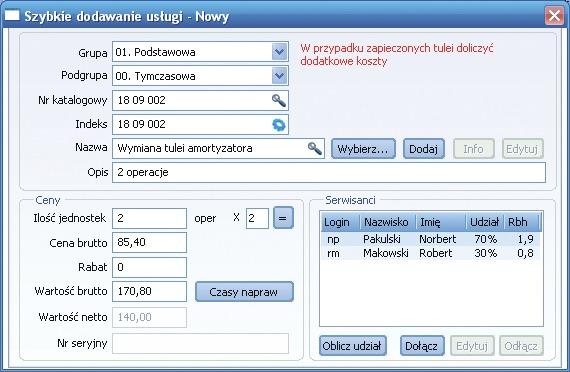The height and width of the screenshot is (372, 570).
Task: Click the Rbh value 1,9
Action: pos(525,239)
